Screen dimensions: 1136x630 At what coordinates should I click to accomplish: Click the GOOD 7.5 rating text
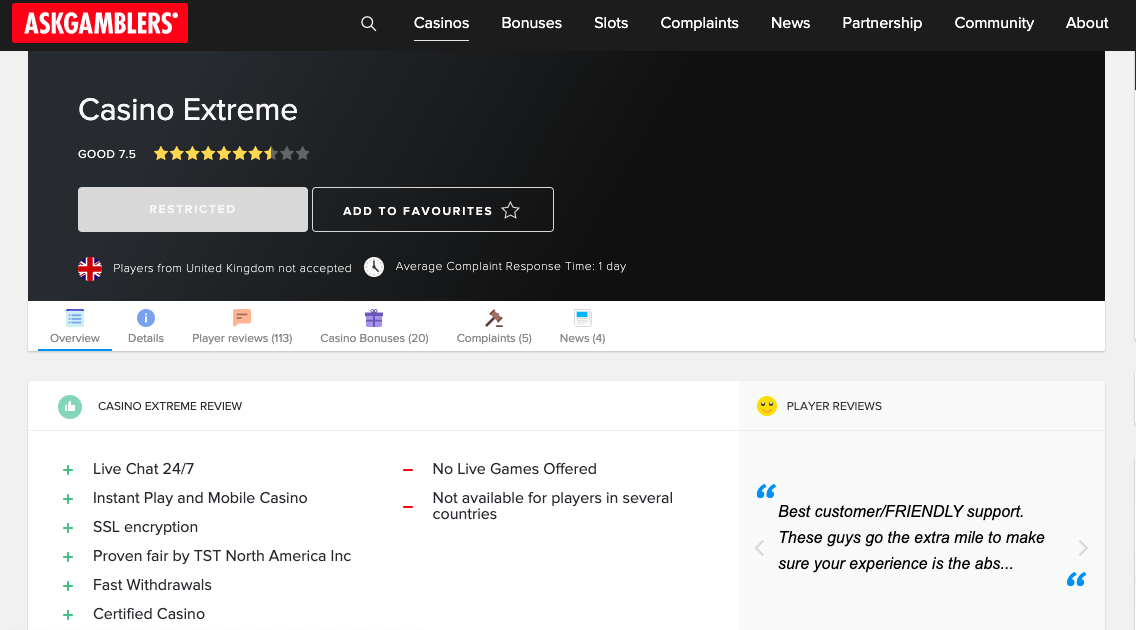tap(107, 154)
